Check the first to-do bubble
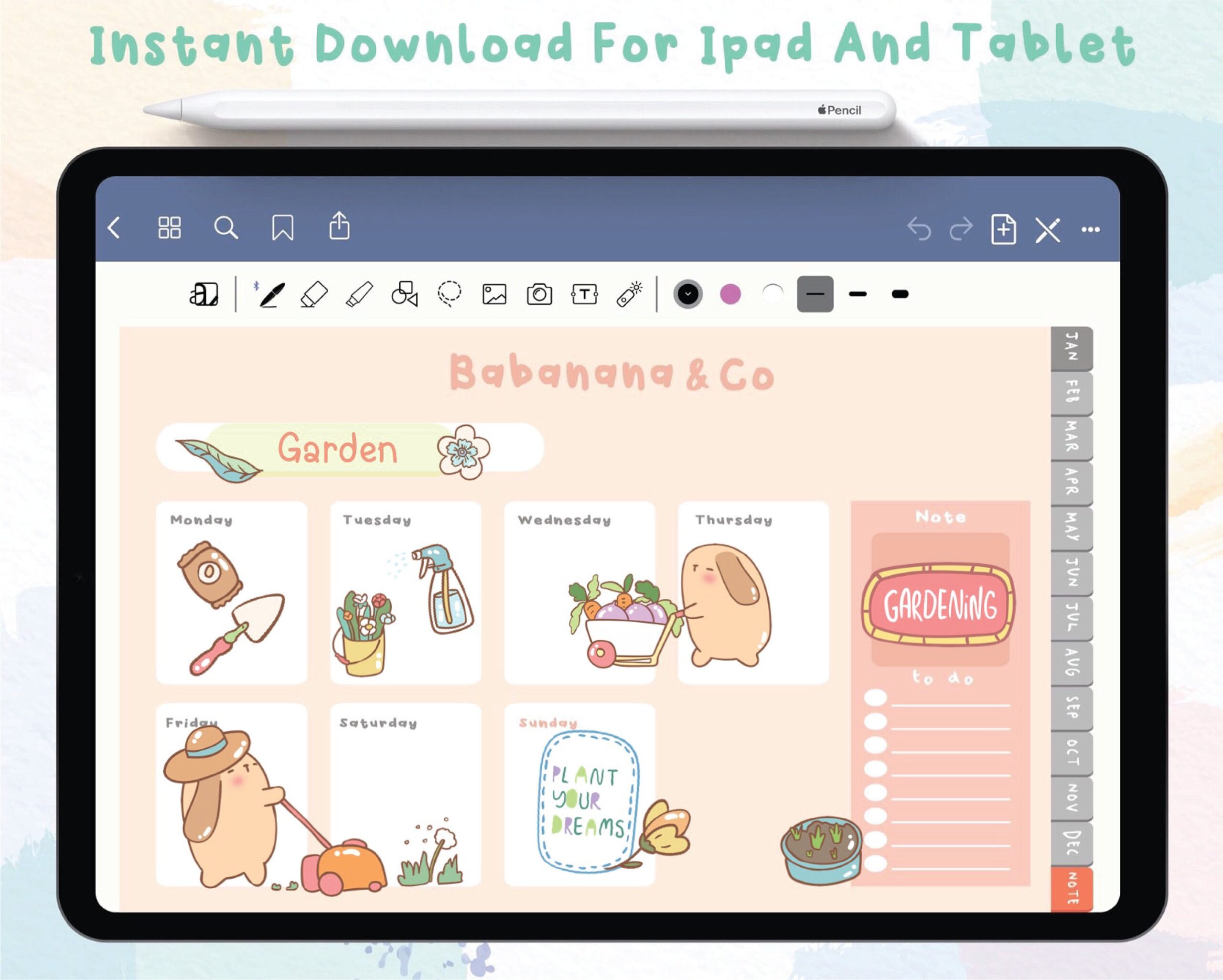Screen dimensions: 1223x980 coord(875,698)
